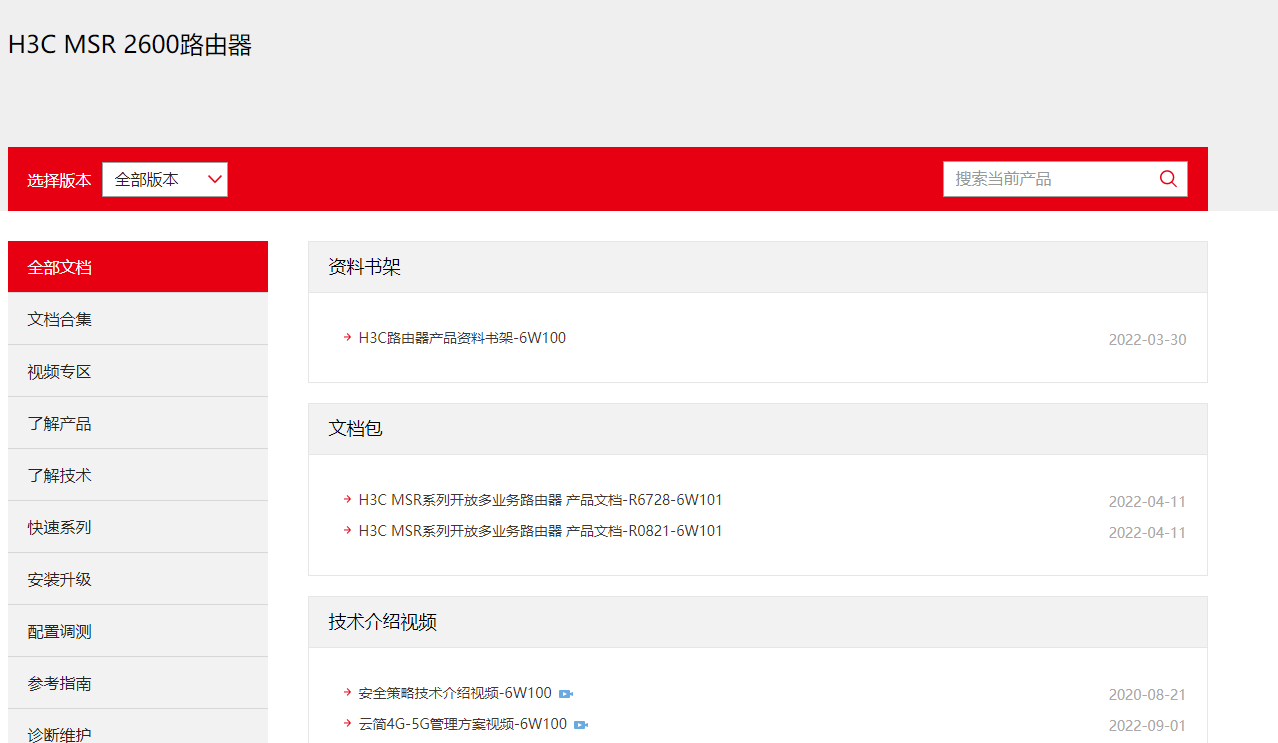Image resolution: width=1278 pixels, height=743 pixels.
Task: Click the 技术介绍视频 section header
Action: point(758,622)
